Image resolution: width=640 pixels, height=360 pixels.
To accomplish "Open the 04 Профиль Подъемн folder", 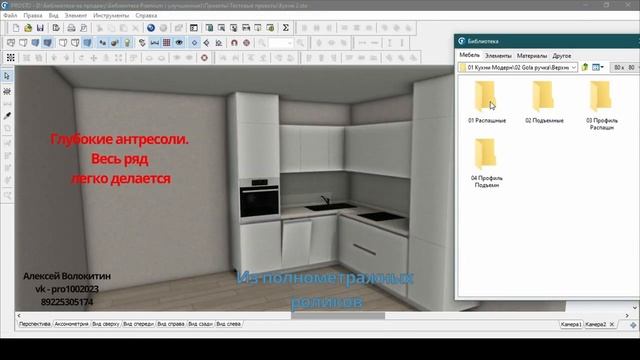I will [x=487, y=163].
